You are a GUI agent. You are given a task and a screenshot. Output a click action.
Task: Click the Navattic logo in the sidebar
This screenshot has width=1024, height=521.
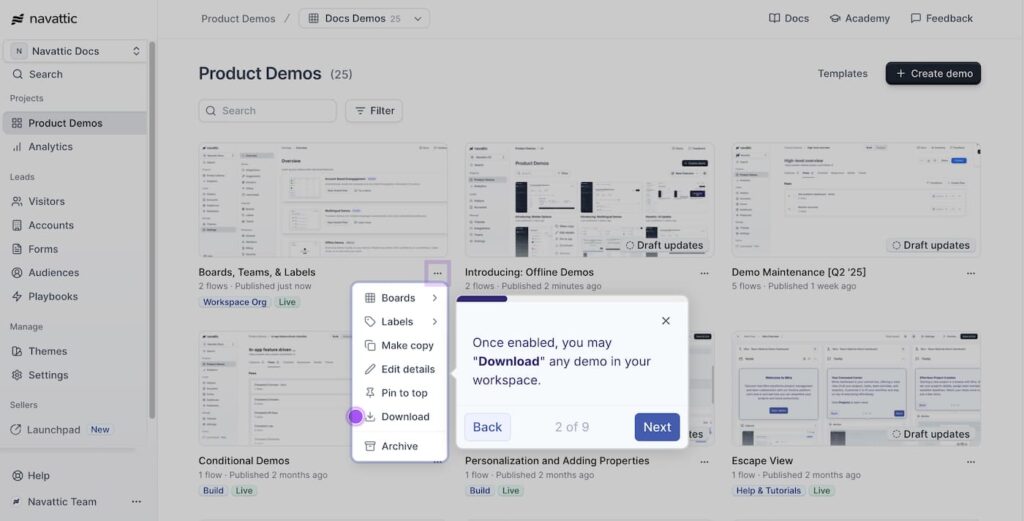click(44, 18)
